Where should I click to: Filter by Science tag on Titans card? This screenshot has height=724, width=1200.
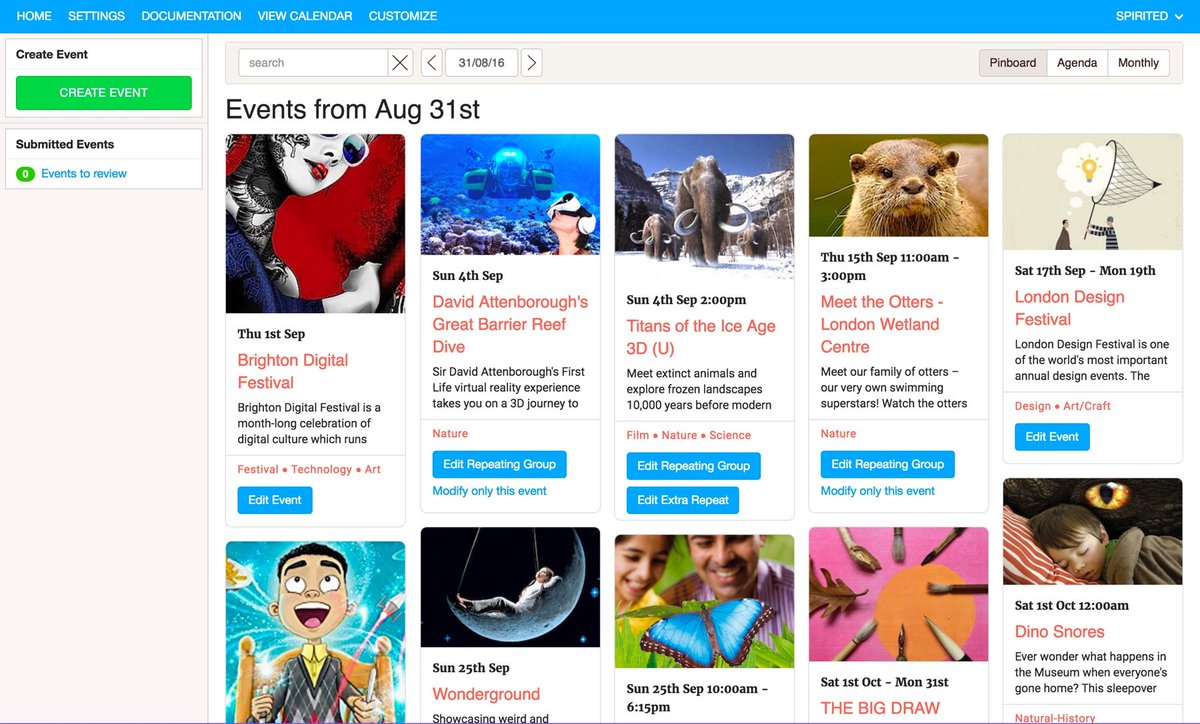730,435
